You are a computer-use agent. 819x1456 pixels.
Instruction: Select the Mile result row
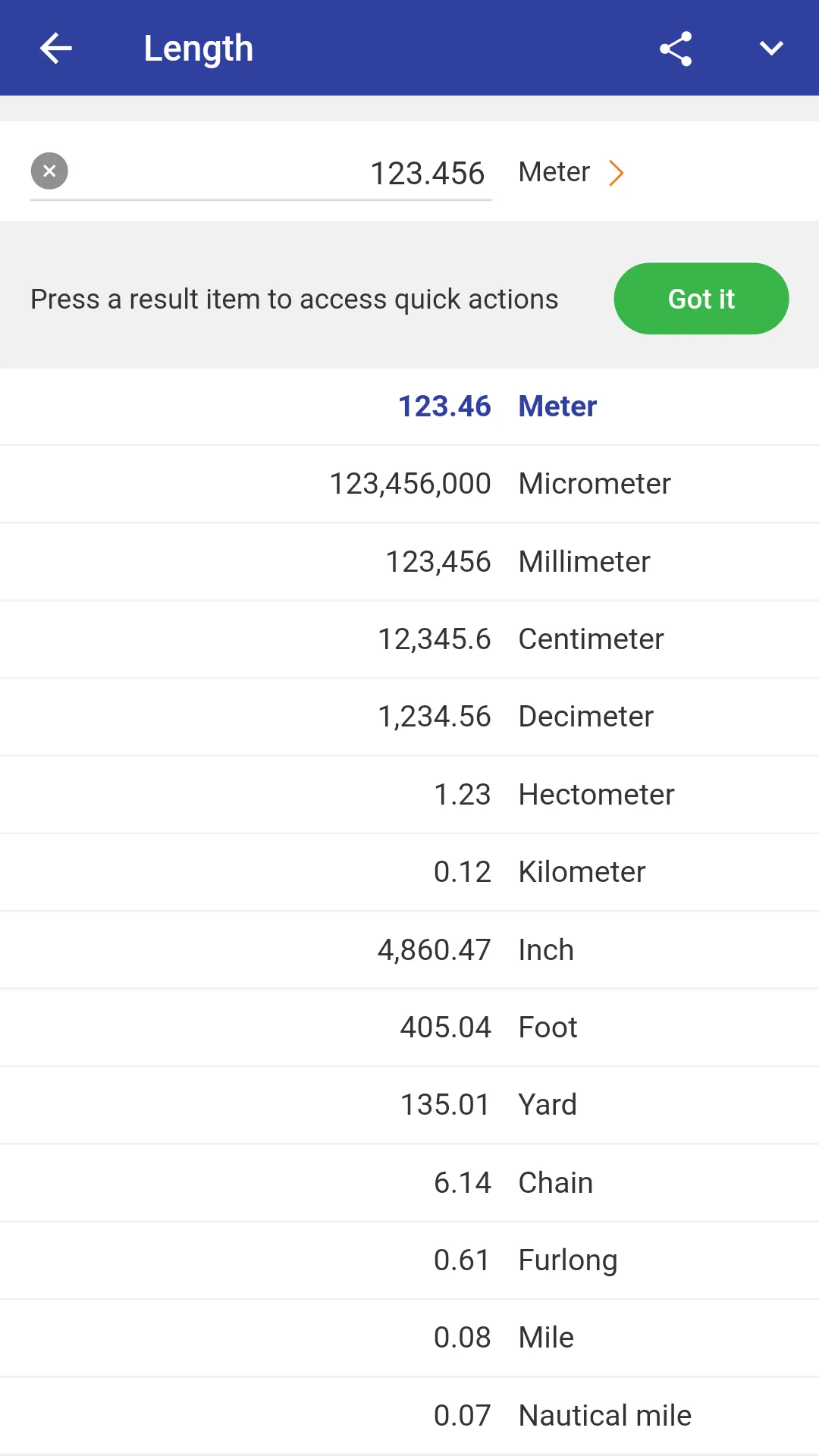[409, 1338]
